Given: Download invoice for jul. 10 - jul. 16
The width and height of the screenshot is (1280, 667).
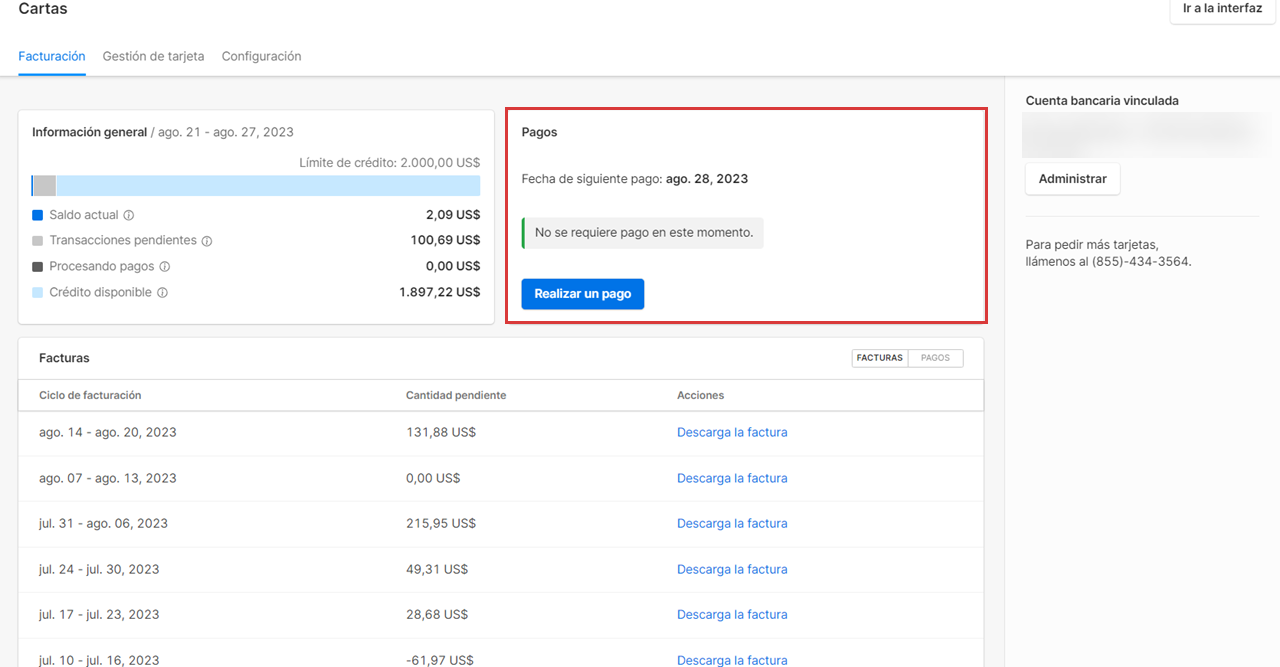Looking at the screenshot, I should tap(732, 660).
